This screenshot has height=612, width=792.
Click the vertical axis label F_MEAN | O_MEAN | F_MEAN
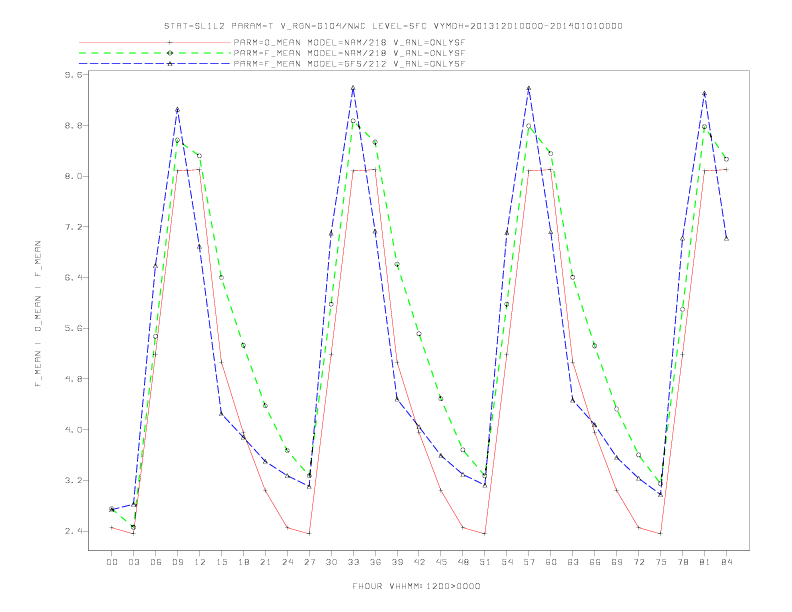pos(38,314)
